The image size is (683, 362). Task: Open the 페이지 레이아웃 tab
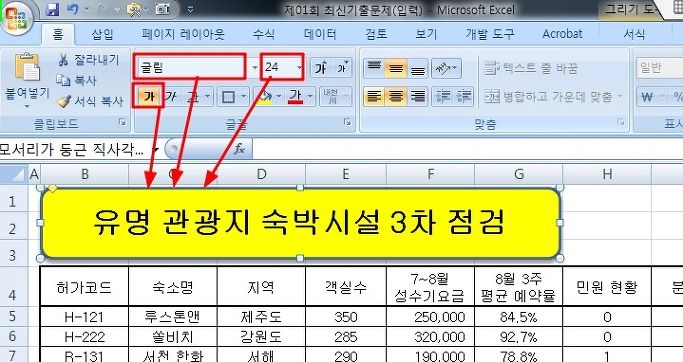coord(183,34)
